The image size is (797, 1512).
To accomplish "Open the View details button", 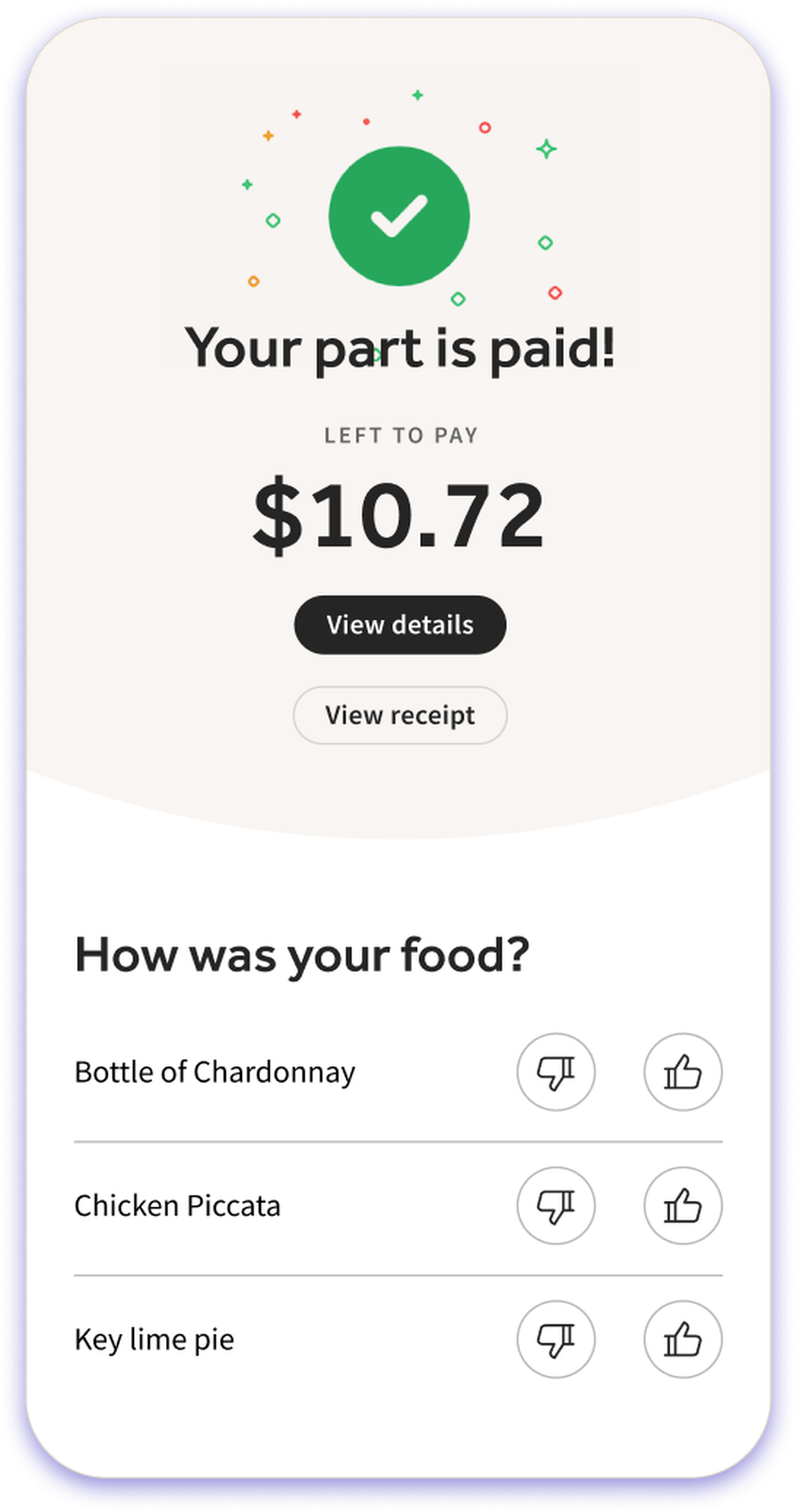I will coord(400,625).
